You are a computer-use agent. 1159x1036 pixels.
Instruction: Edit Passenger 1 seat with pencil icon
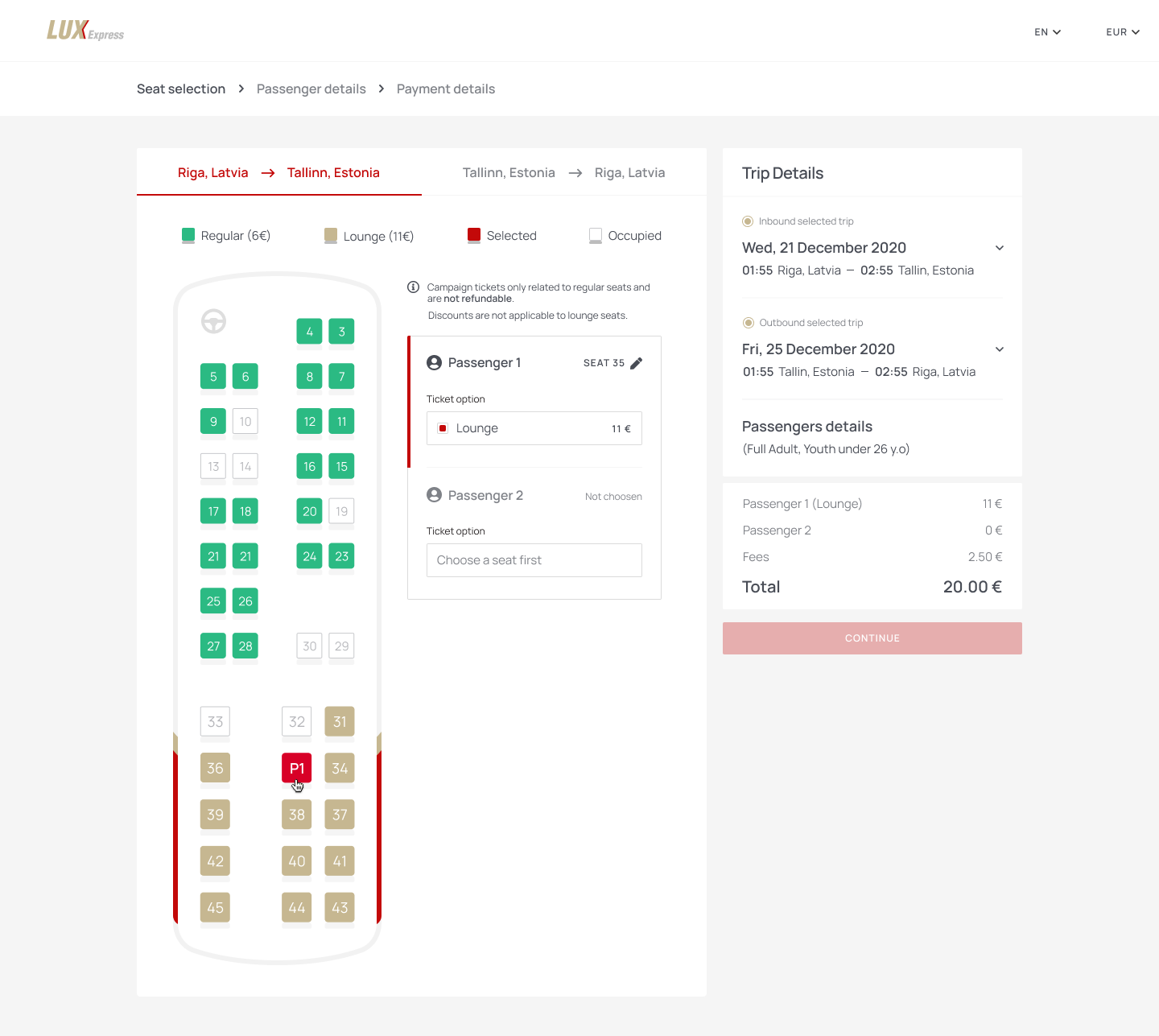coord(637,363)
